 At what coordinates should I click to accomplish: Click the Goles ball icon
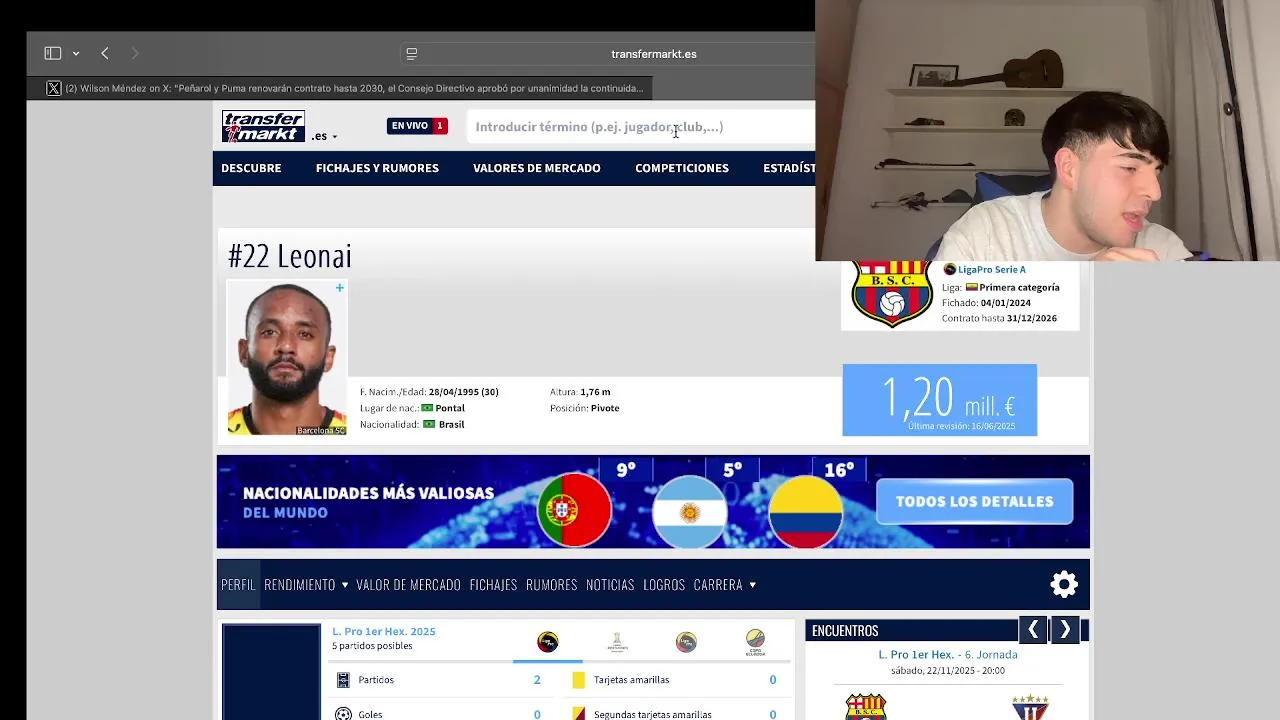coord(343,714)
